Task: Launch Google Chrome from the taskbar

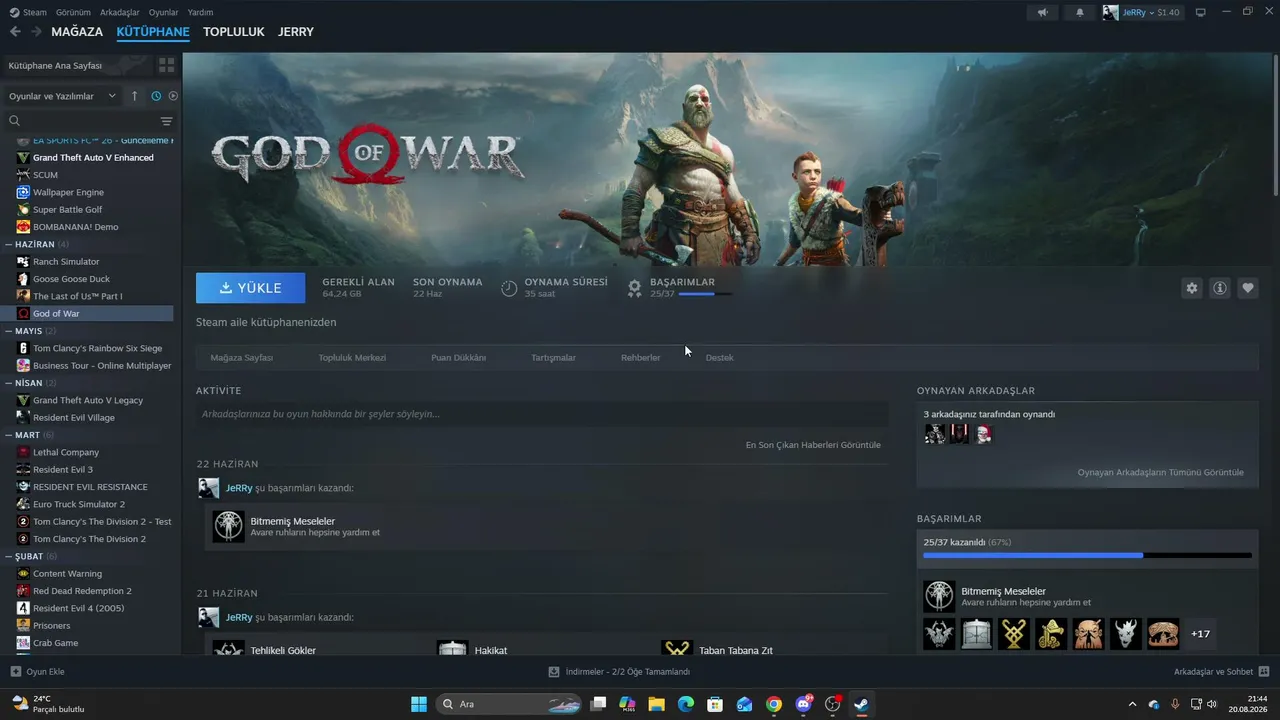Action: coord(774,704)
